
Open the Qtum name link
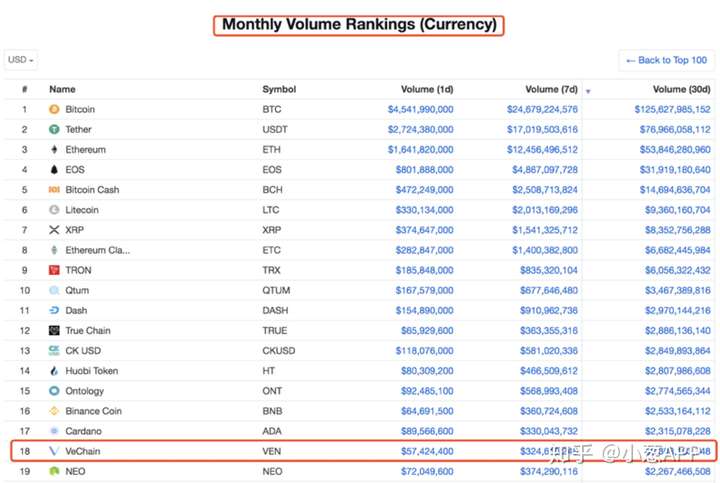[x=77, y=290]
